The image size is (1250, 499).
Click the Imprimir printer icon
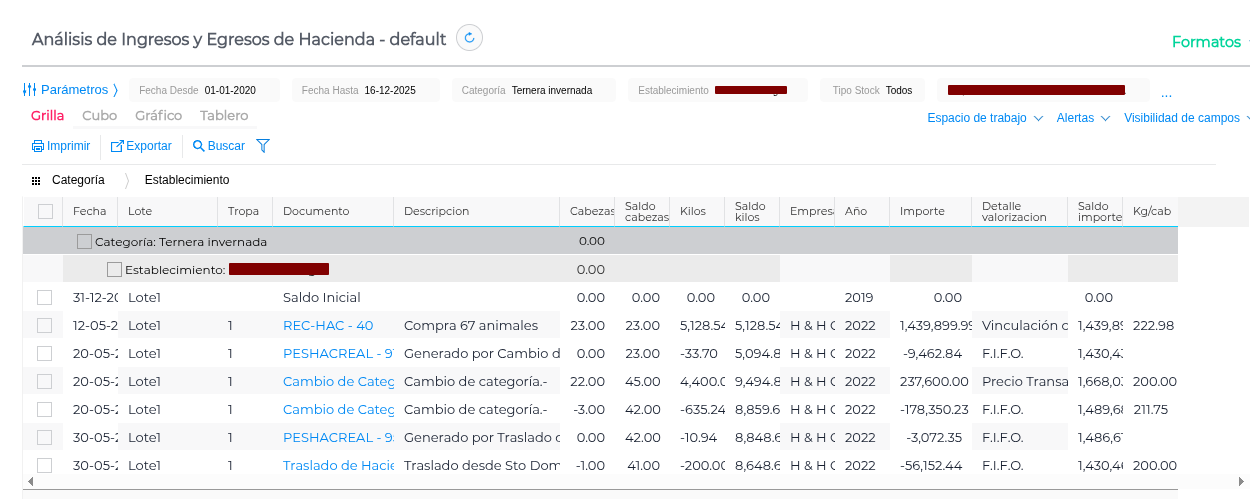[x=38, y=146]
